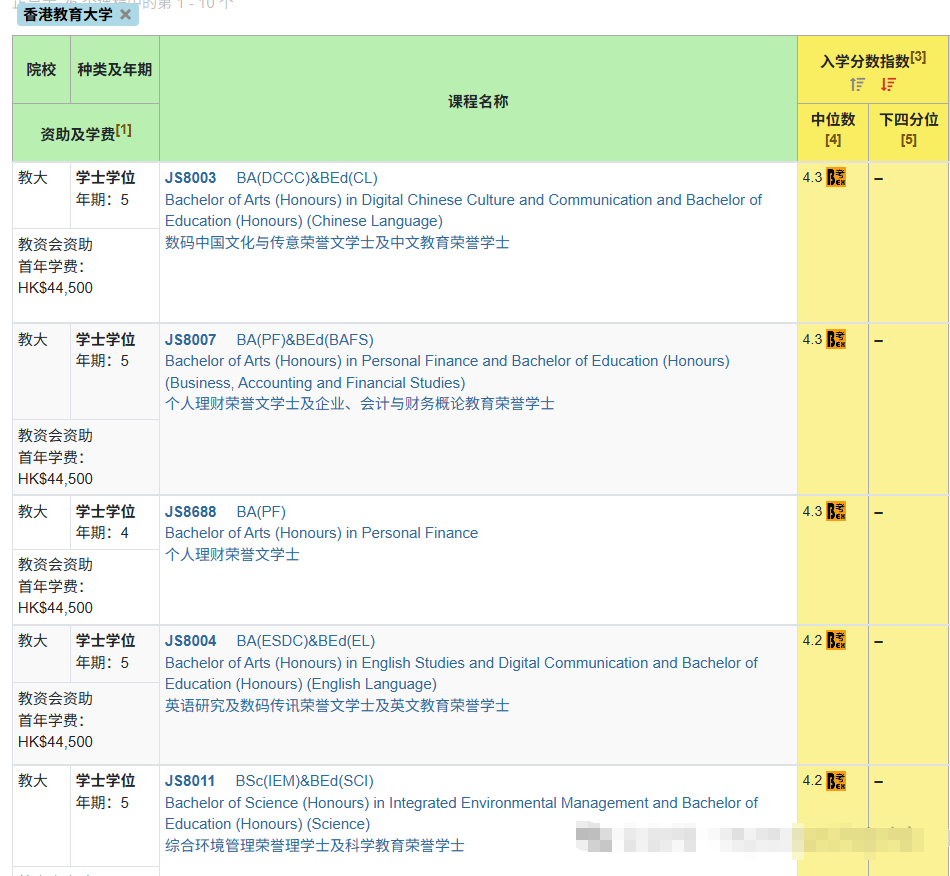Select the 课程名称 column header
The image size is (950, 876).
pyautogui.click(x=478, y=101)
